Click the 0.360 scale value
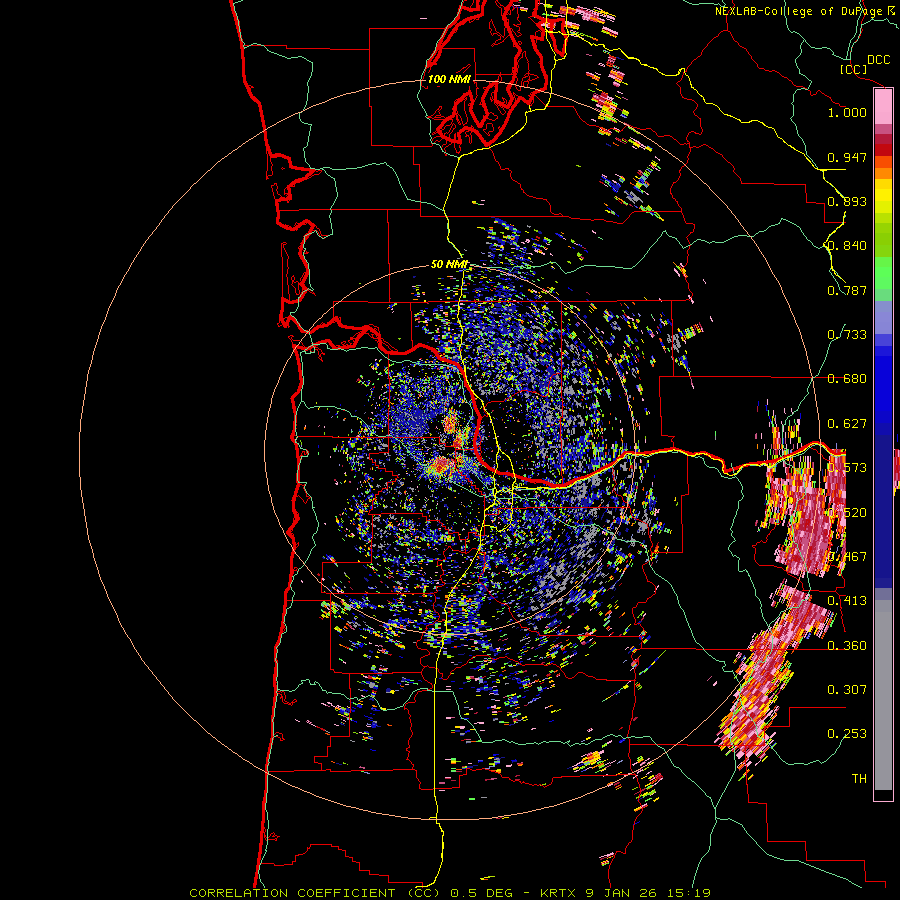 (847, 646)
